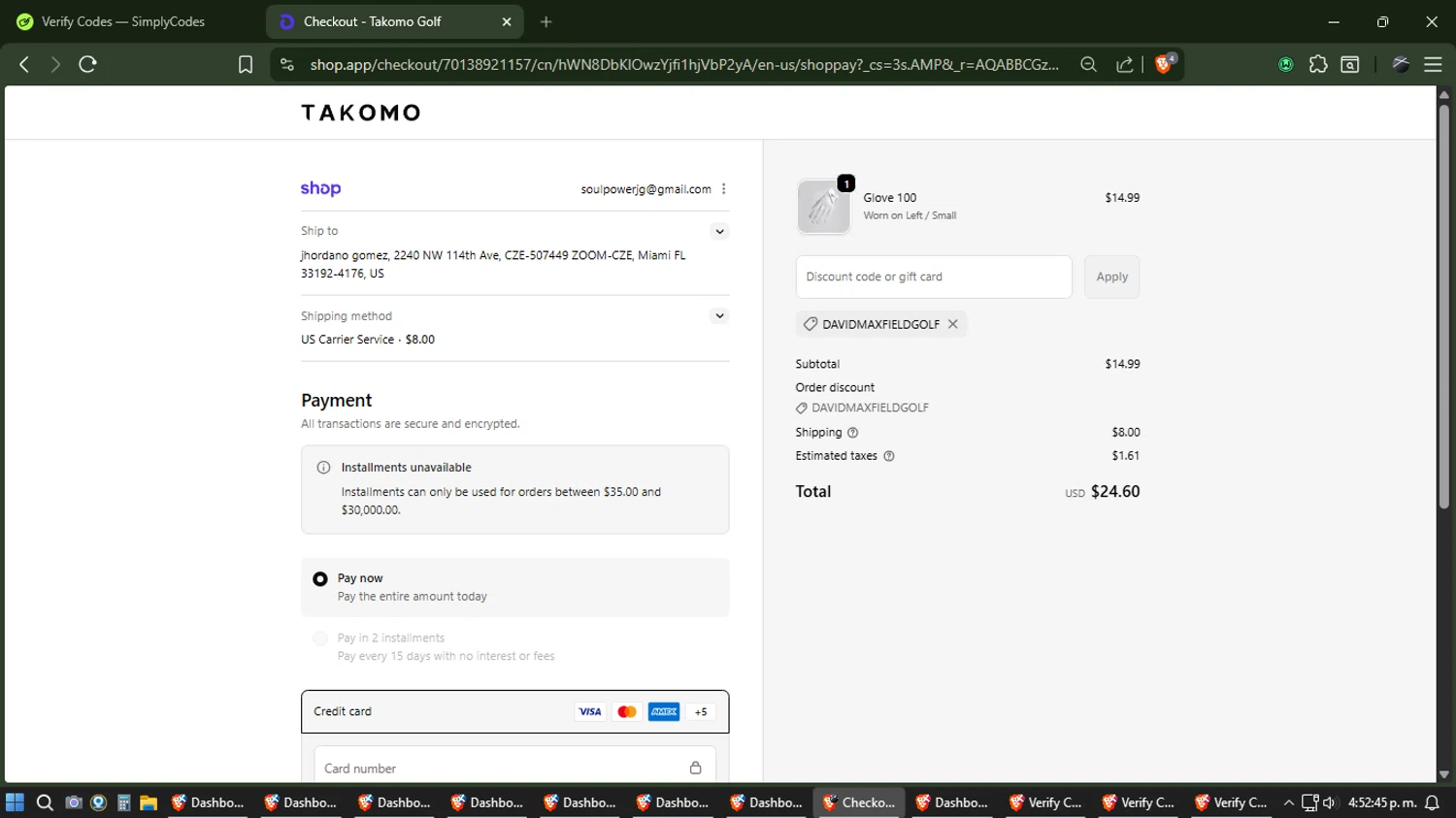Open the extensions puzzle icon
Screen dimensions: 1456x818
(1317, 64)
